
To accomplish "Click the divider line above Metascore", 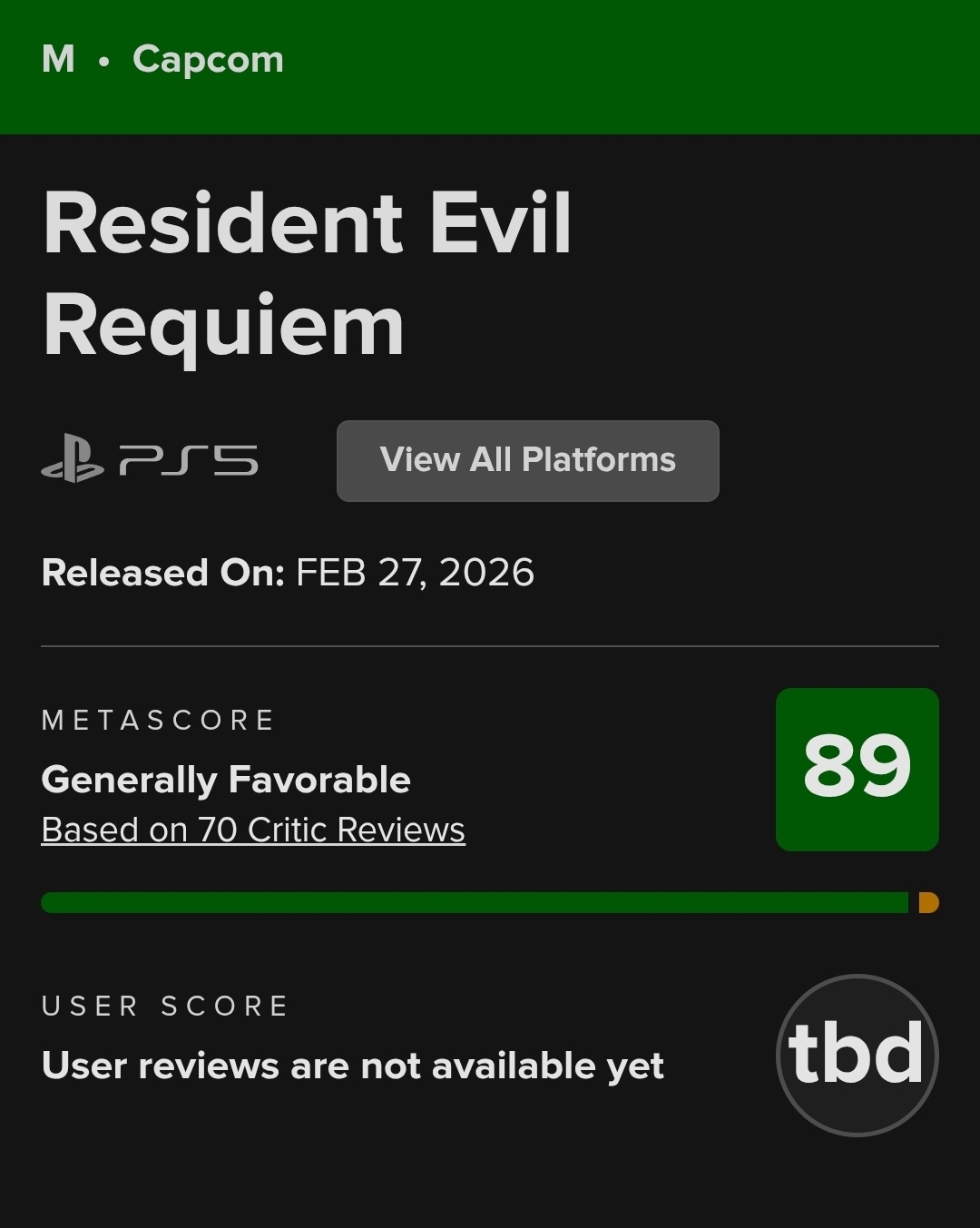I will [490, 646].
